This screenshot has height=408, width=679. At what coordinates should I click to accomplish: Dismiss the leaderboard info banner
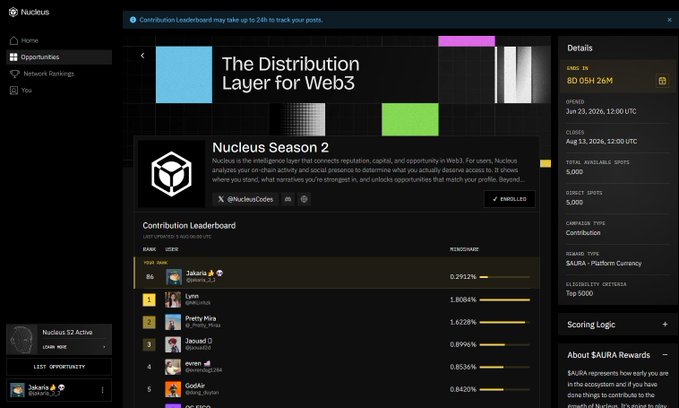point(669,20)
